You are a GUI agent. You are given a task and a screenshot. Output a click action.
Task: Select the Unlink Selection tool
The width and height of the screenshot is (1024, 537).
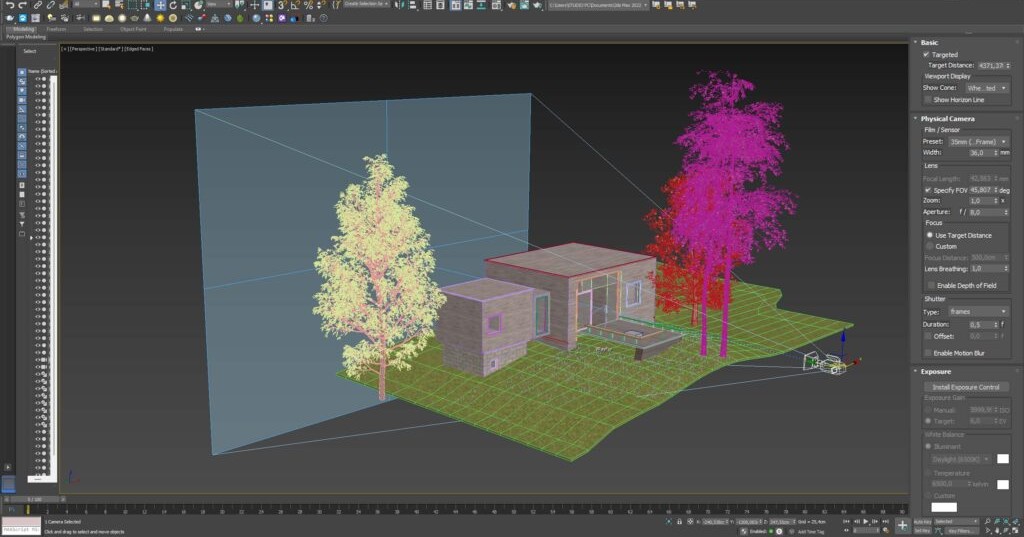click(50, 5)
